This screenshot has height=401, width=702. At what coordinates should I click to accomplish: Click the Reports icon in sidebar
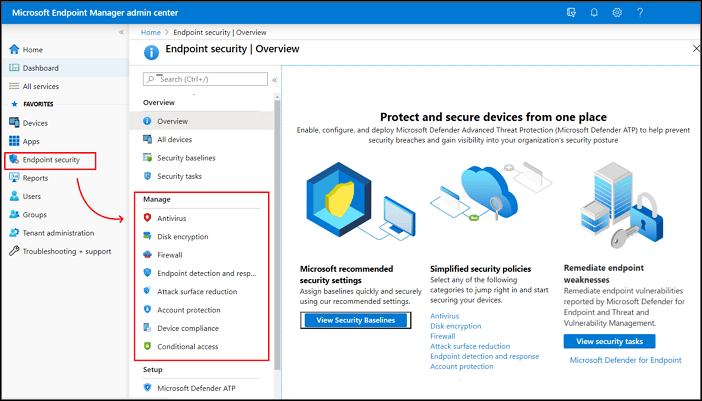click(14, 178)
